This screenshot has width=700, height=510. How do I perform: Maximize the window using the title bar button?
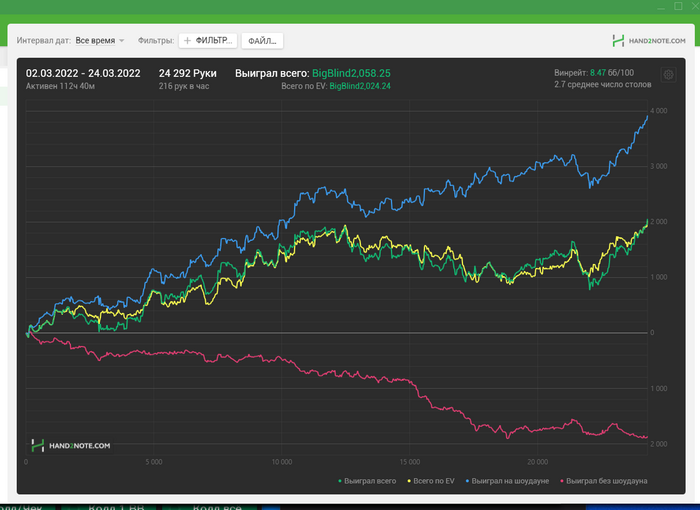pos(678,6)
